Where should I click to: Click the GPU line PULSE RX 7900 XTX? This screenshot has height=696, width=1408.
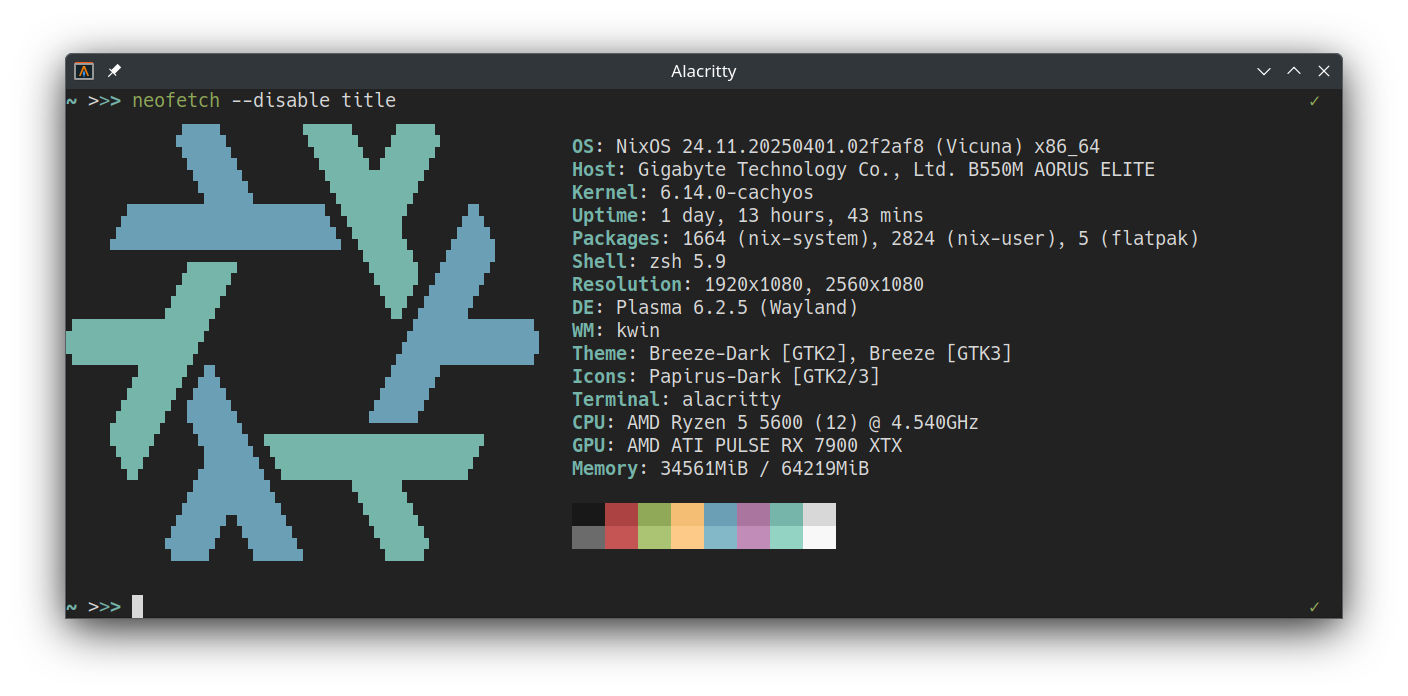737,445
